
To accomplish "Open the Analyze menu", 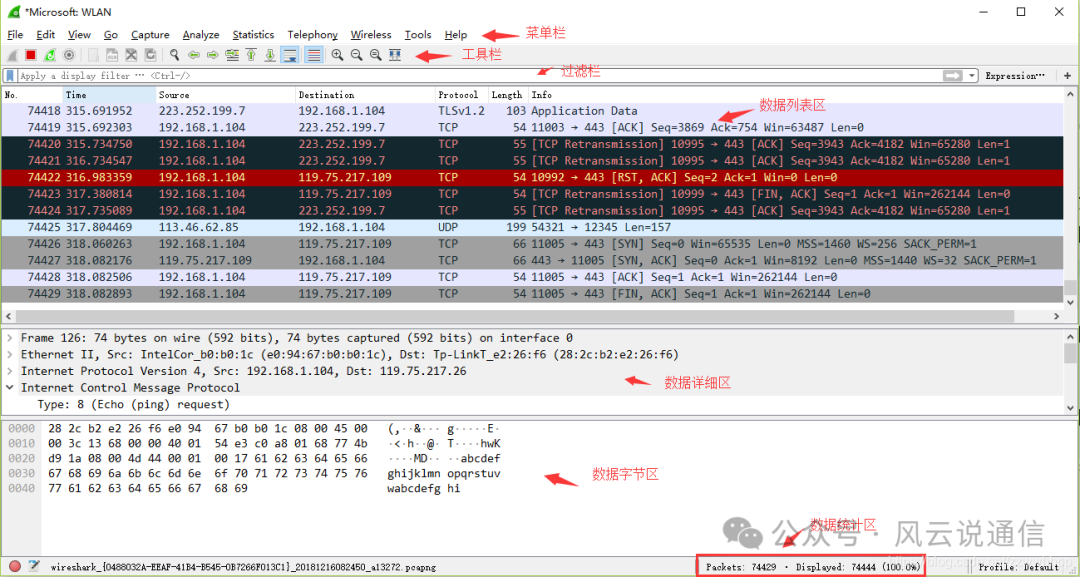I will (201, 34).
